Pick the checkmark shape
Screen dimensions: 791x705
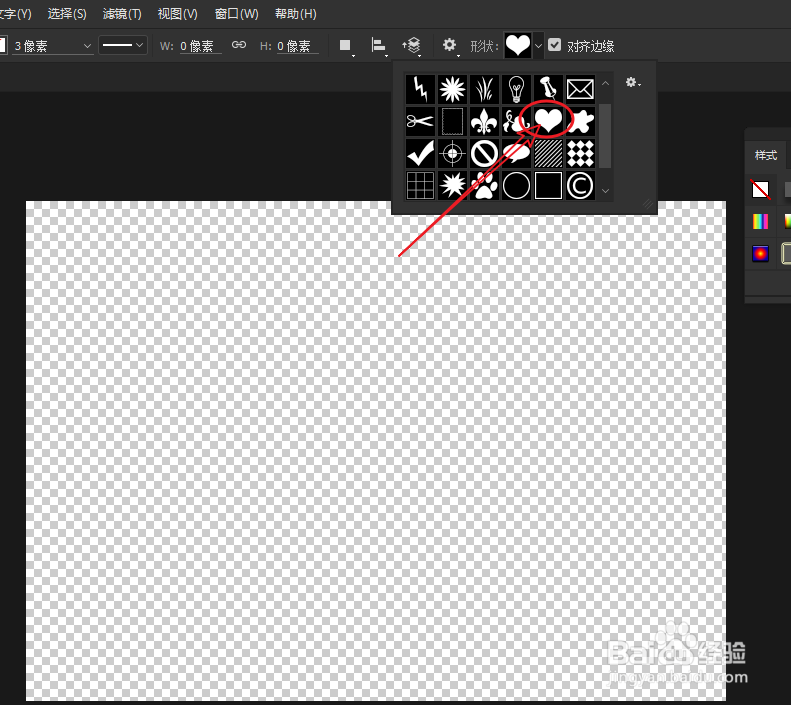420,153
